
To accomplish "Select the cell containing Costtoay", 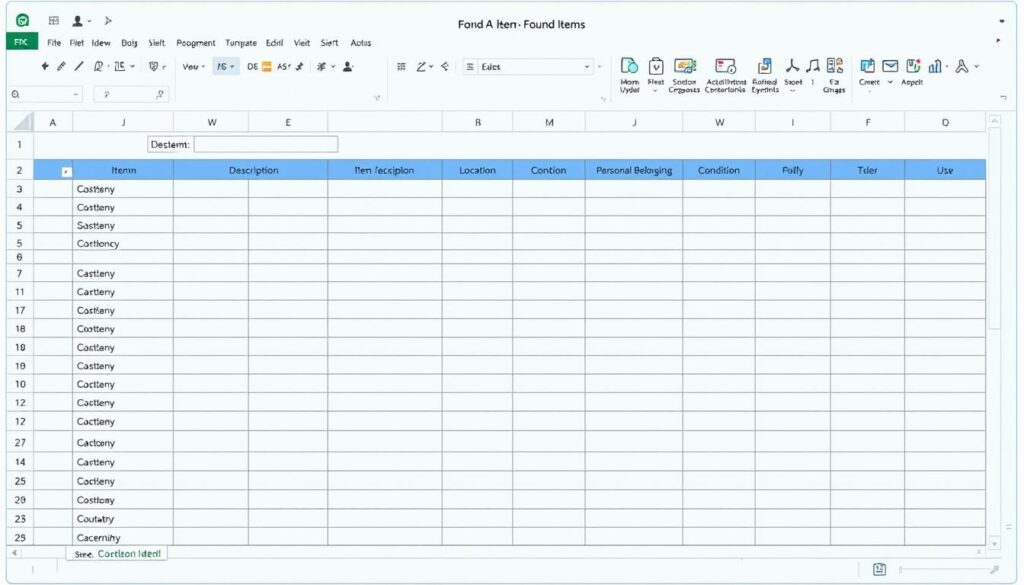I will 123,499.
